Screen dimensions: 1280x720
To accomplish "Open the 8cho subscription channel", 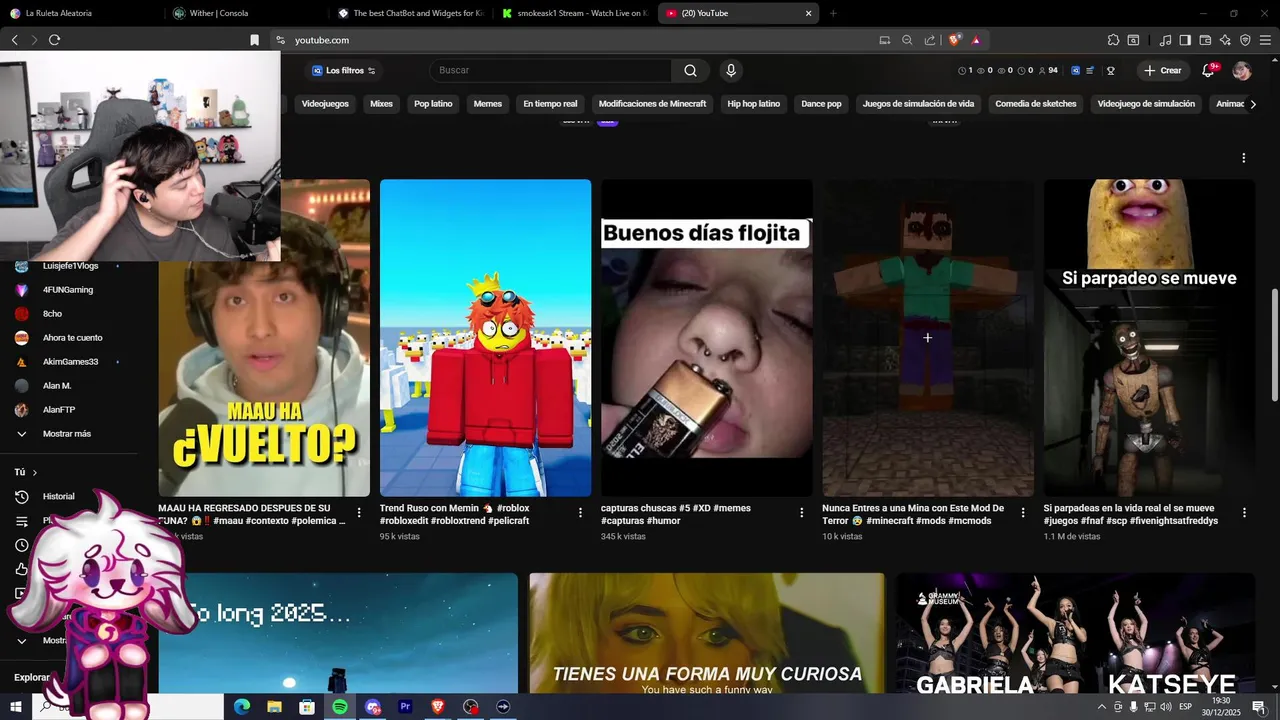I will (x=50, y=314).
